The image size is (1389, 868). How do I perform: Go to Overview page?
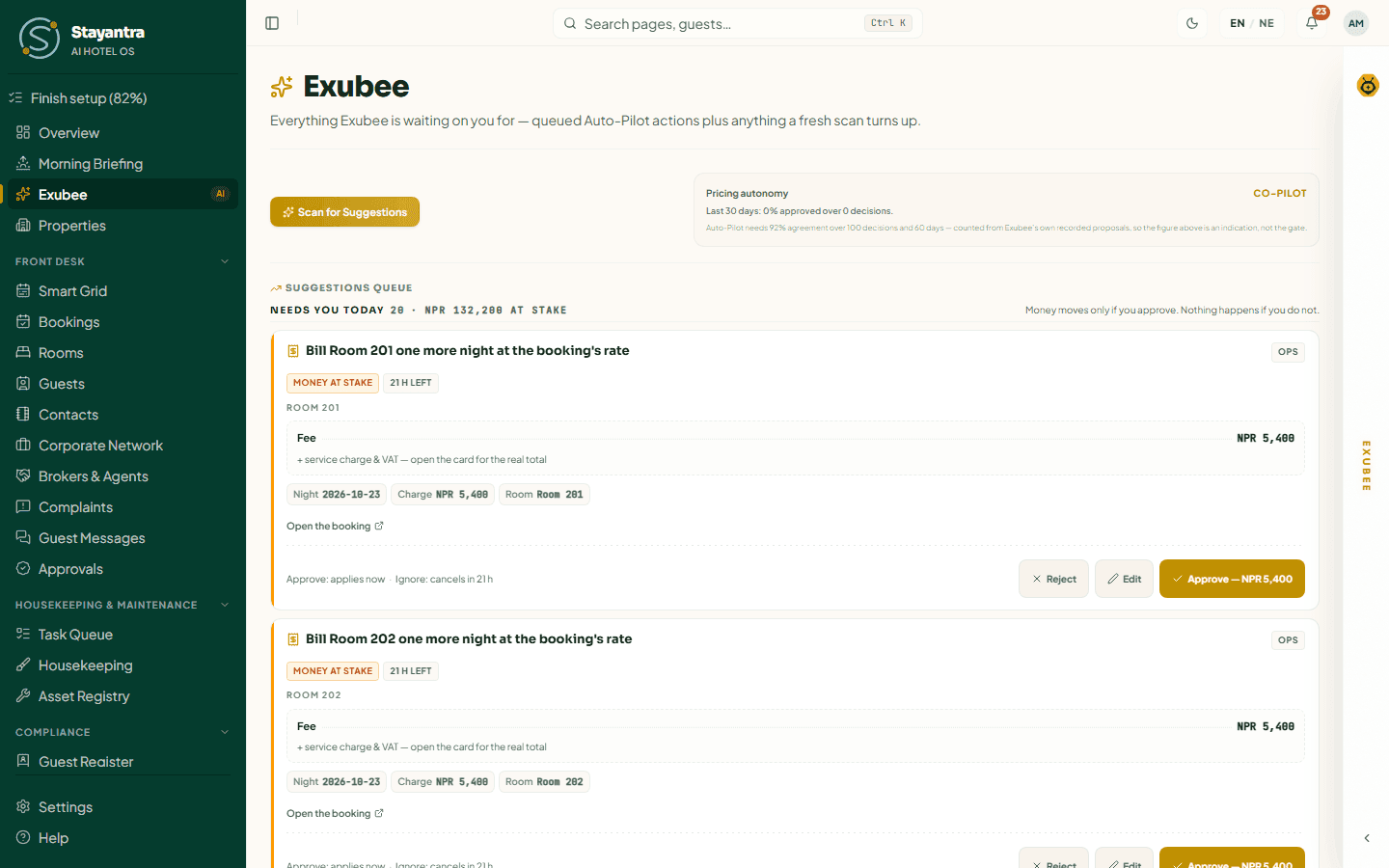pos(123,133)
